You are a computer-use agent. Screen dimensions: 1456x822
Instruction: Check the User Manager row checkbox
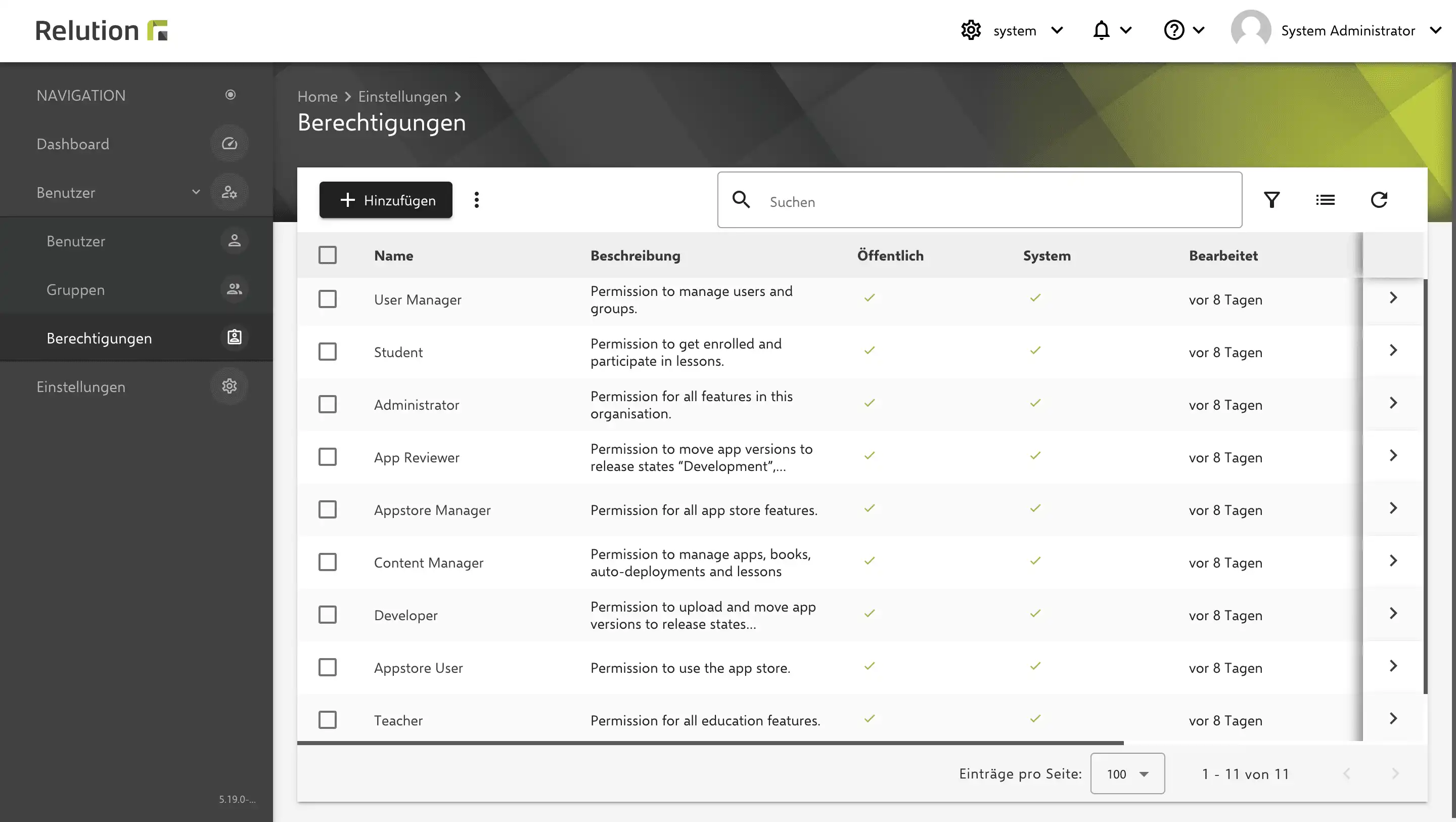click(327, 299)
